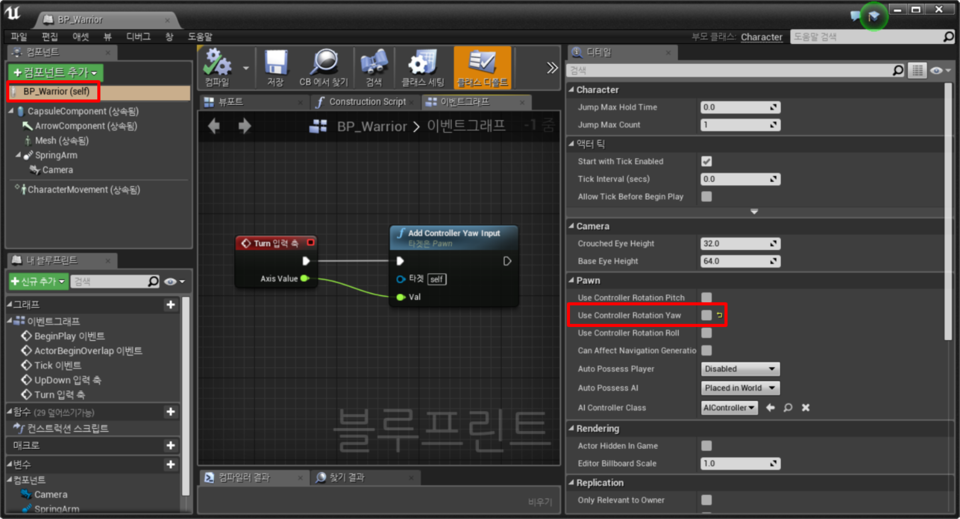
Task: Open the Character parent class link
Action: (x=762, y=37)
